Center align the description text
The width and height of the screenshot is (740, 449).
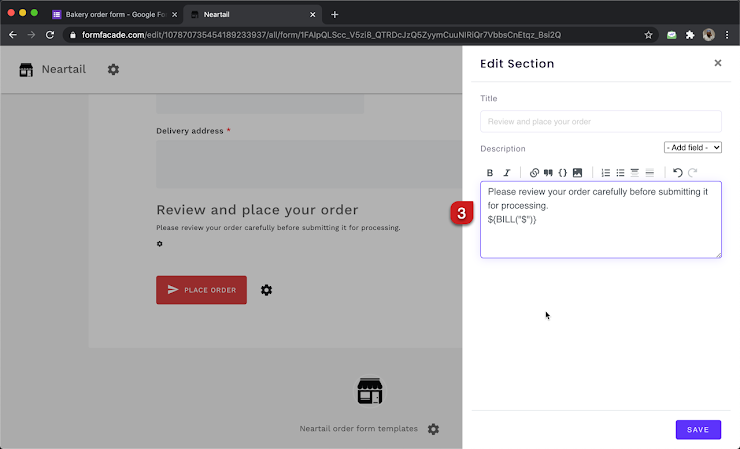point(635,173)
